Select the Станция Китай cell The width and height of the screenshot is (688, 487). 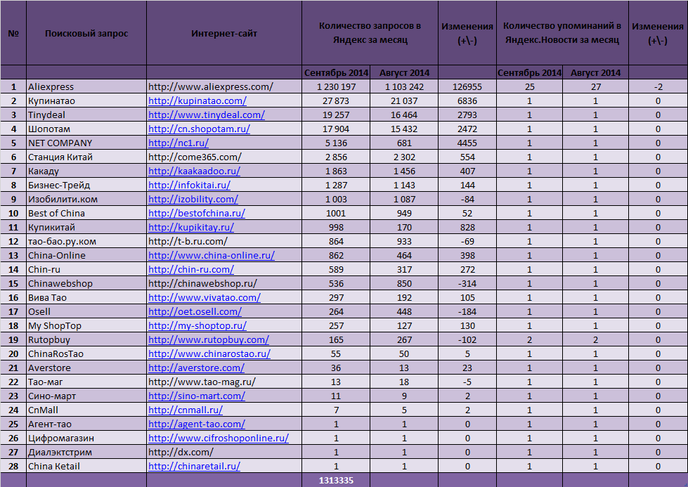[x=86, y=157]
